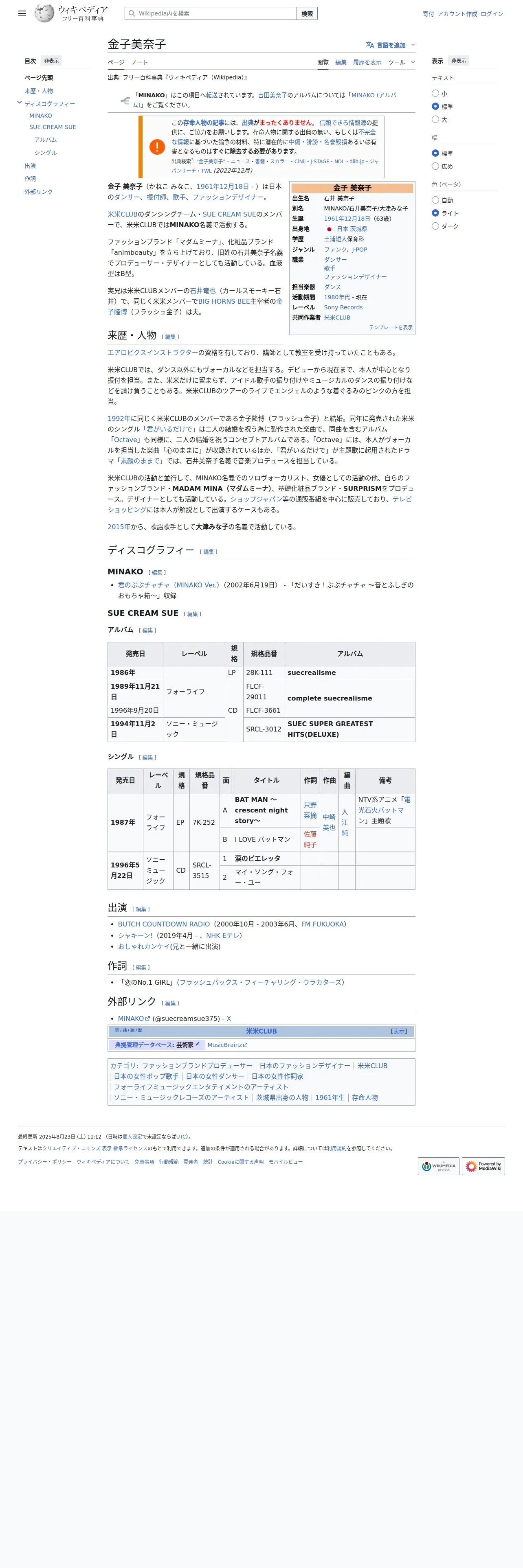The image size is (523, 1568).
Task: Switch to 編集 edit tab
Action: [341, 62]
